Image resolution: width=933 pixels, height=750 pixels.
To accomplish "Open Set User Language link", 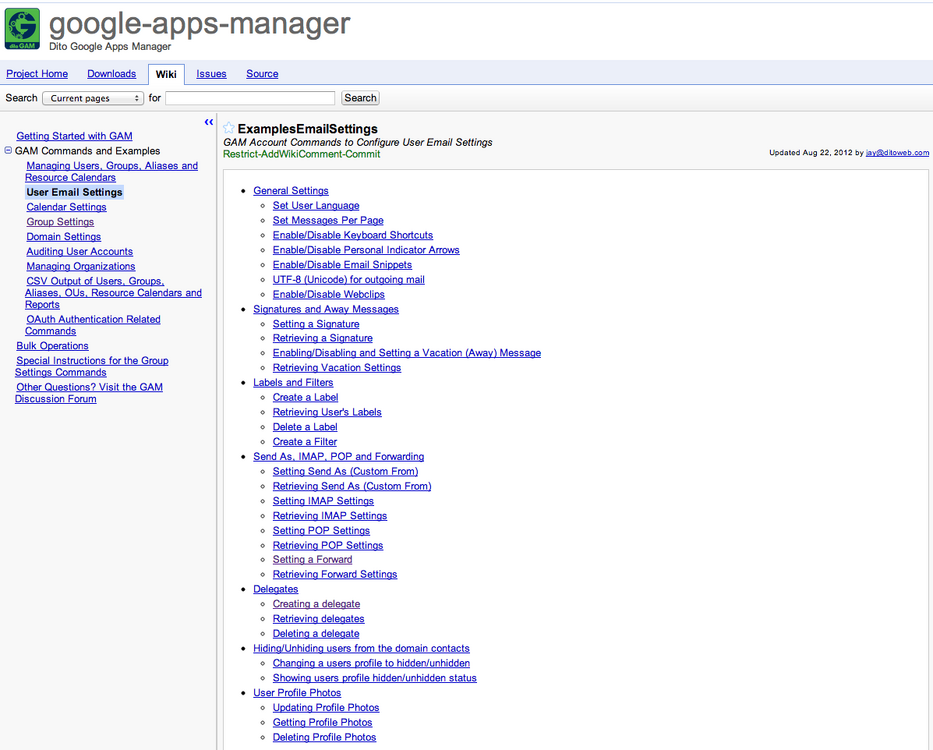I will point(316,205).
